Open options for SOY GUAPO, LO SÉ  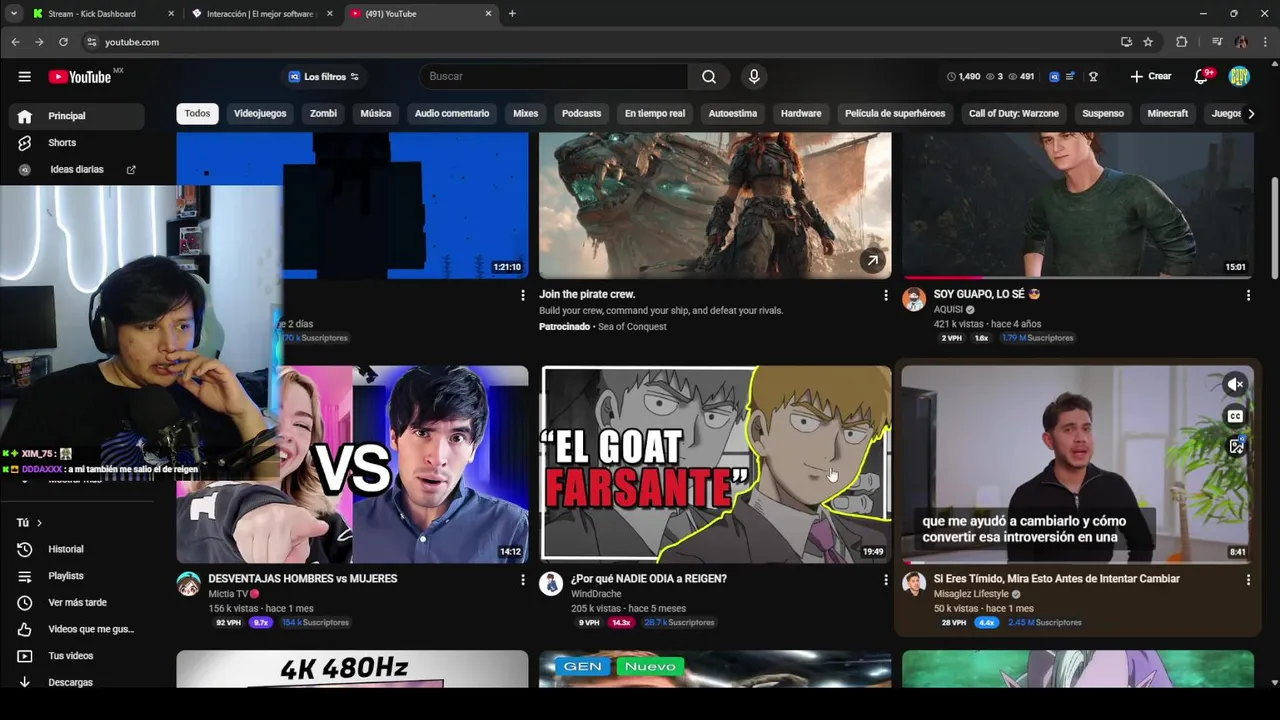coord(1248,295)
